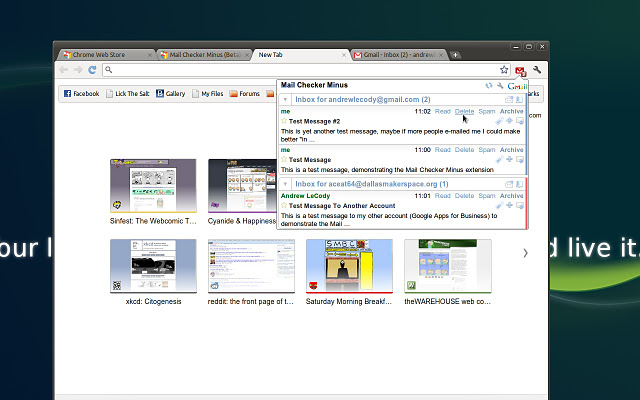Mark the 11:00 message as Read
Screen dimensions: 640x400
[x=442, y=150]
